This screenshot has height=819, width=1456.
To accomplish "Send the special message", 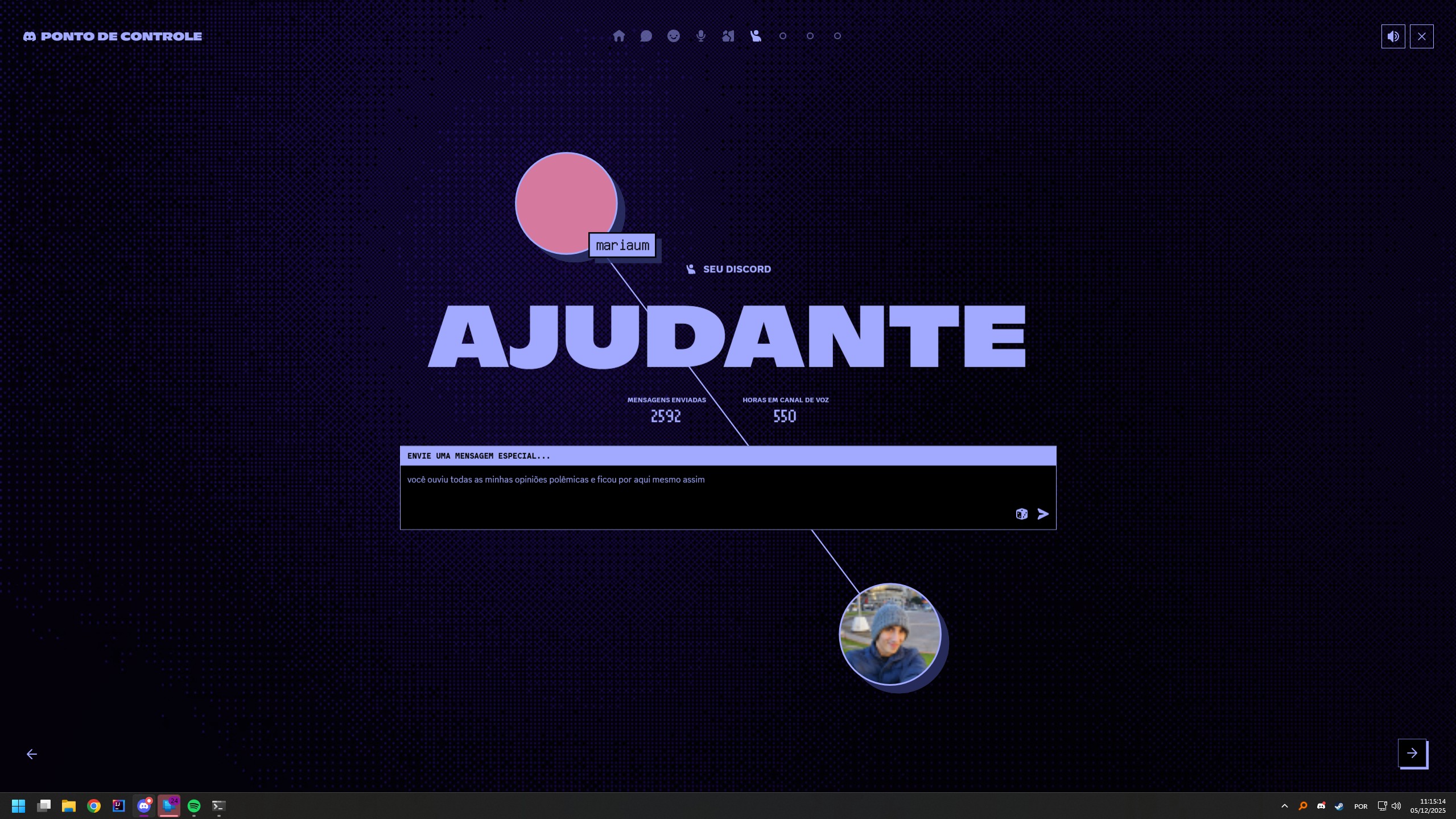I will (1043, 513).
